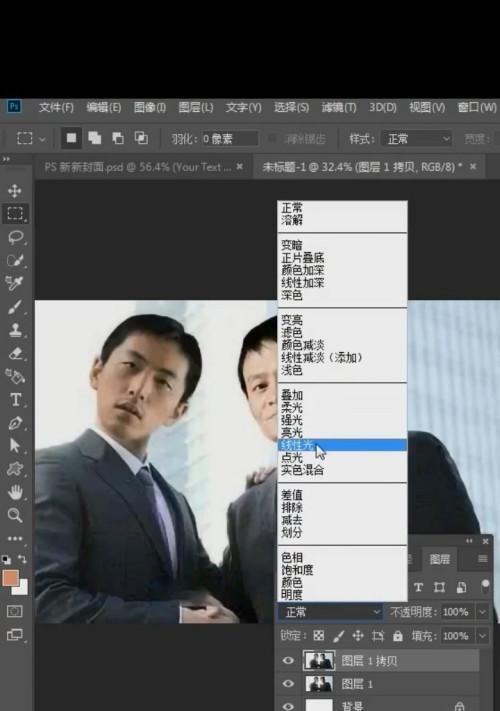500x711 pixels.
Task: Select the Paint Bucket tool
Action: click(15, 376)
